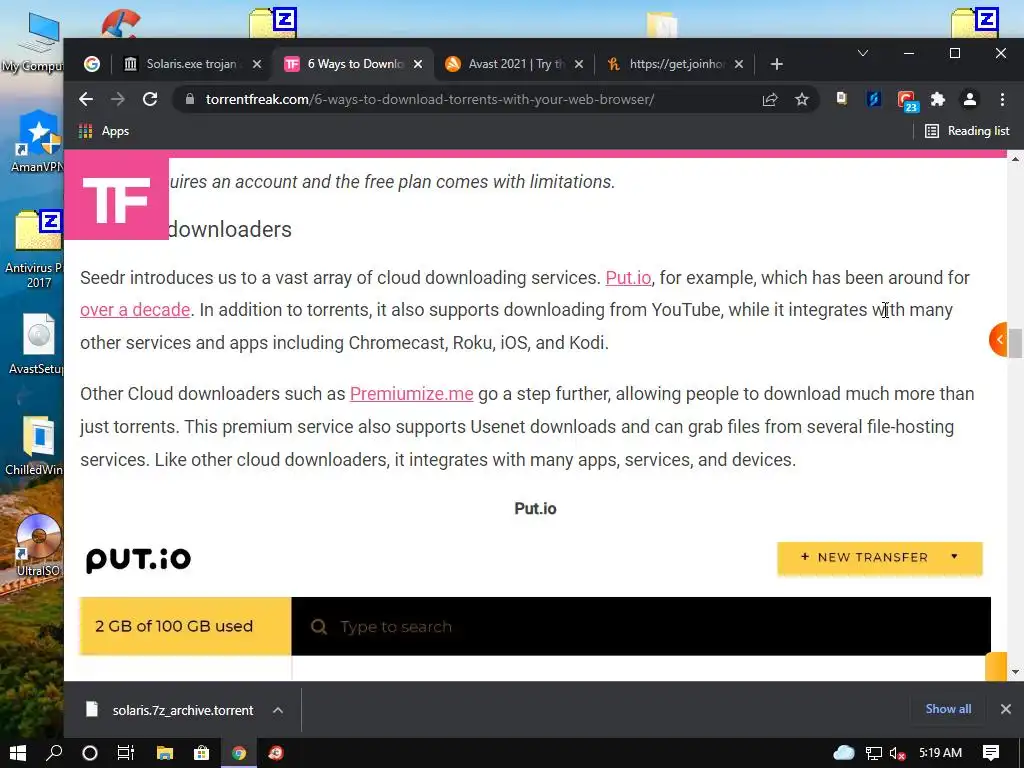The height and width of the screenshot is (768, 1024).
Task: Share this page from the address bar
Action: 770,99
